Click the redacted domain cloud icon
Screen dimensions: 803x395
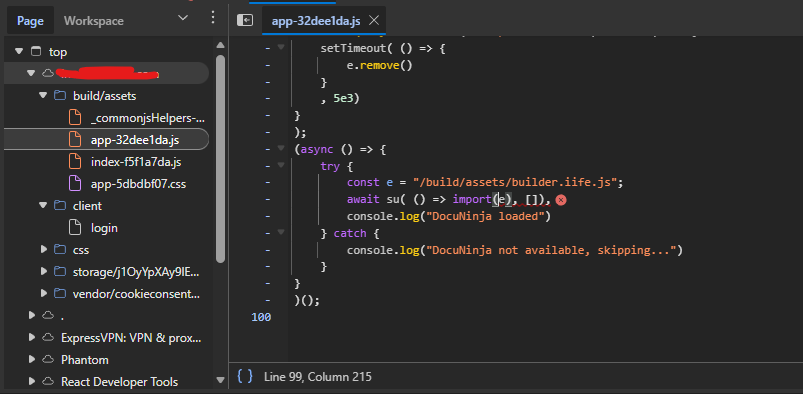tap(48, 73)
